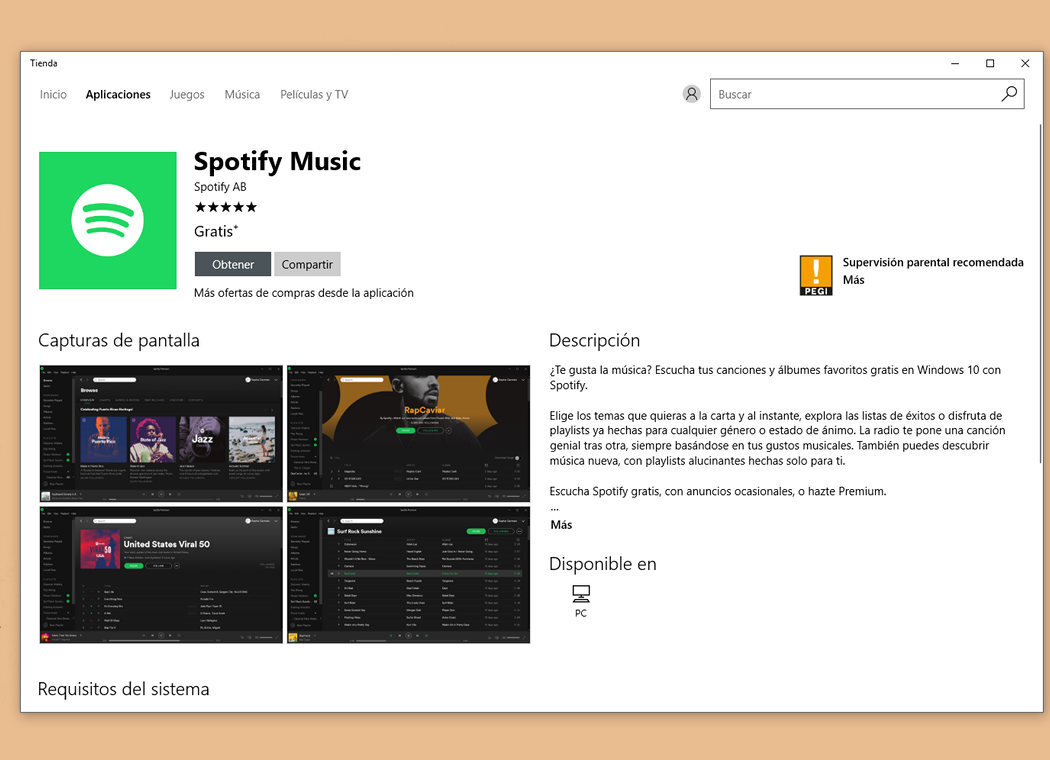
Task: Click the orange PEGI rating icon
Action: pyautogui.click(x=815, y=274)
